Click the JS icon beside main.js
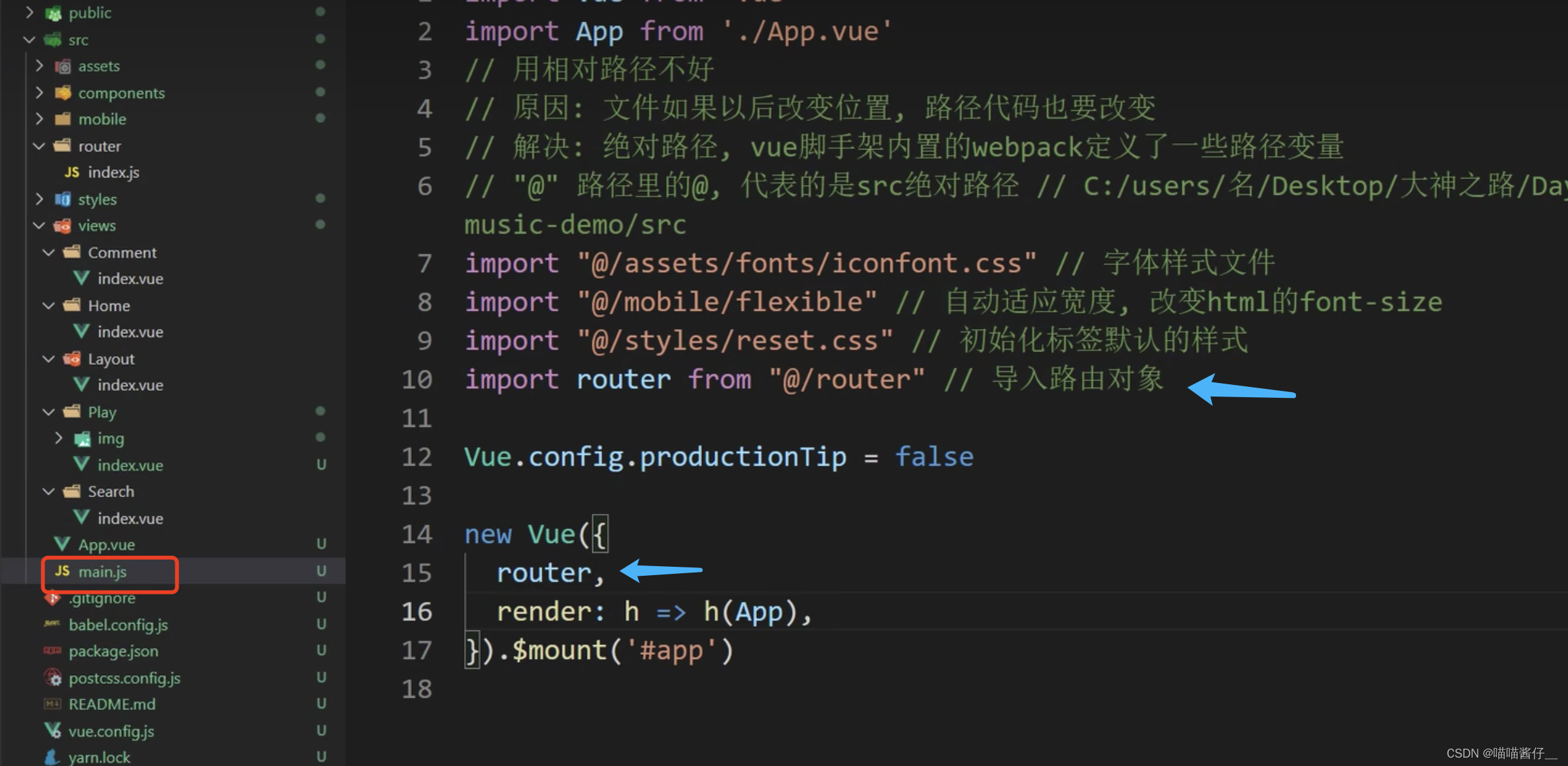 tap(61, 571)
